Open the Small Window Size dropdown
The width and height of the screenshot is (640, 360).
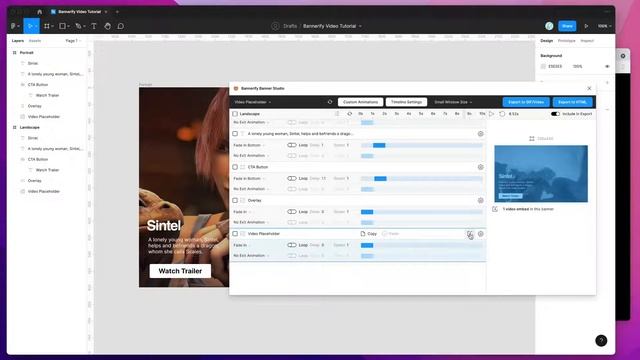453,102
